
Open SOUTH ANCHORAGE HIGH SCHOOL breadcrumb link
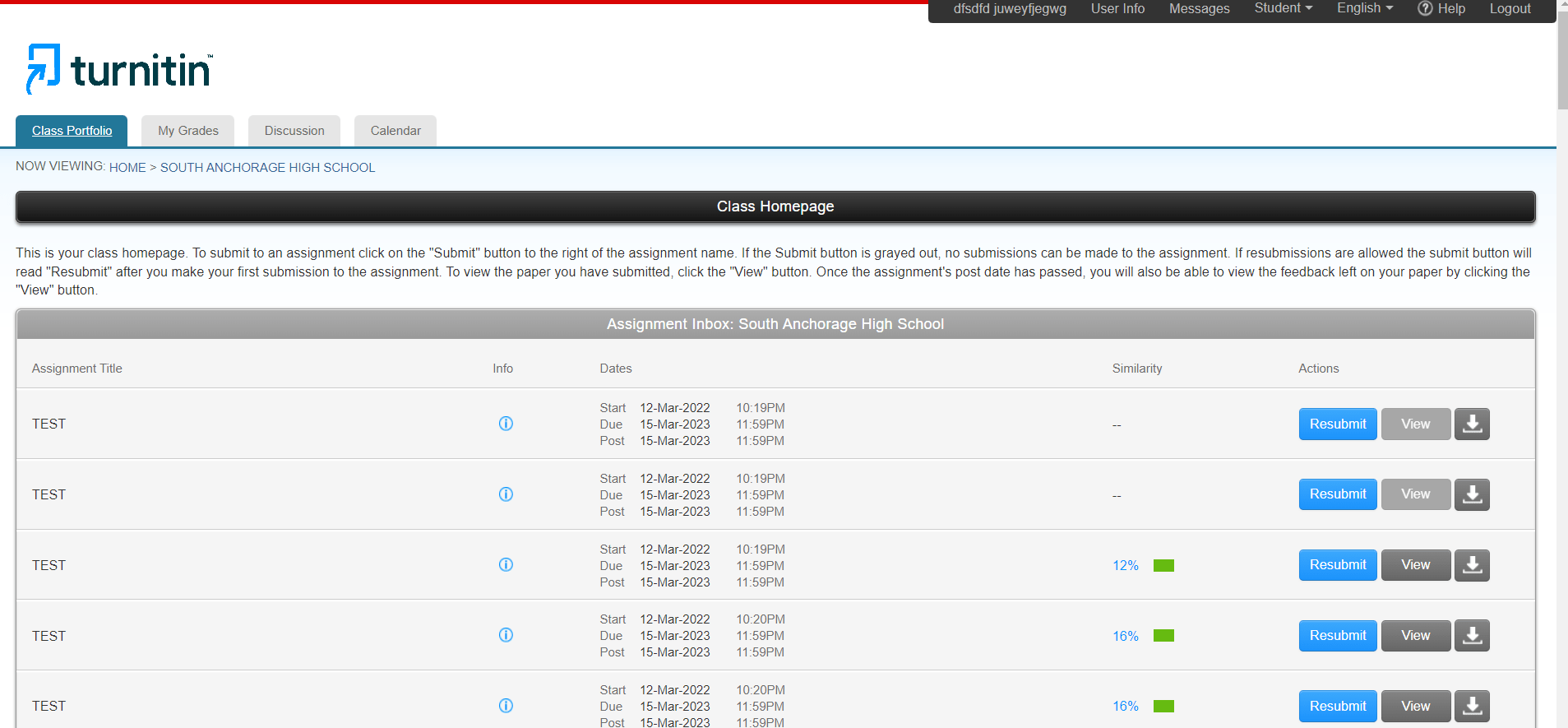click(267, 168)
